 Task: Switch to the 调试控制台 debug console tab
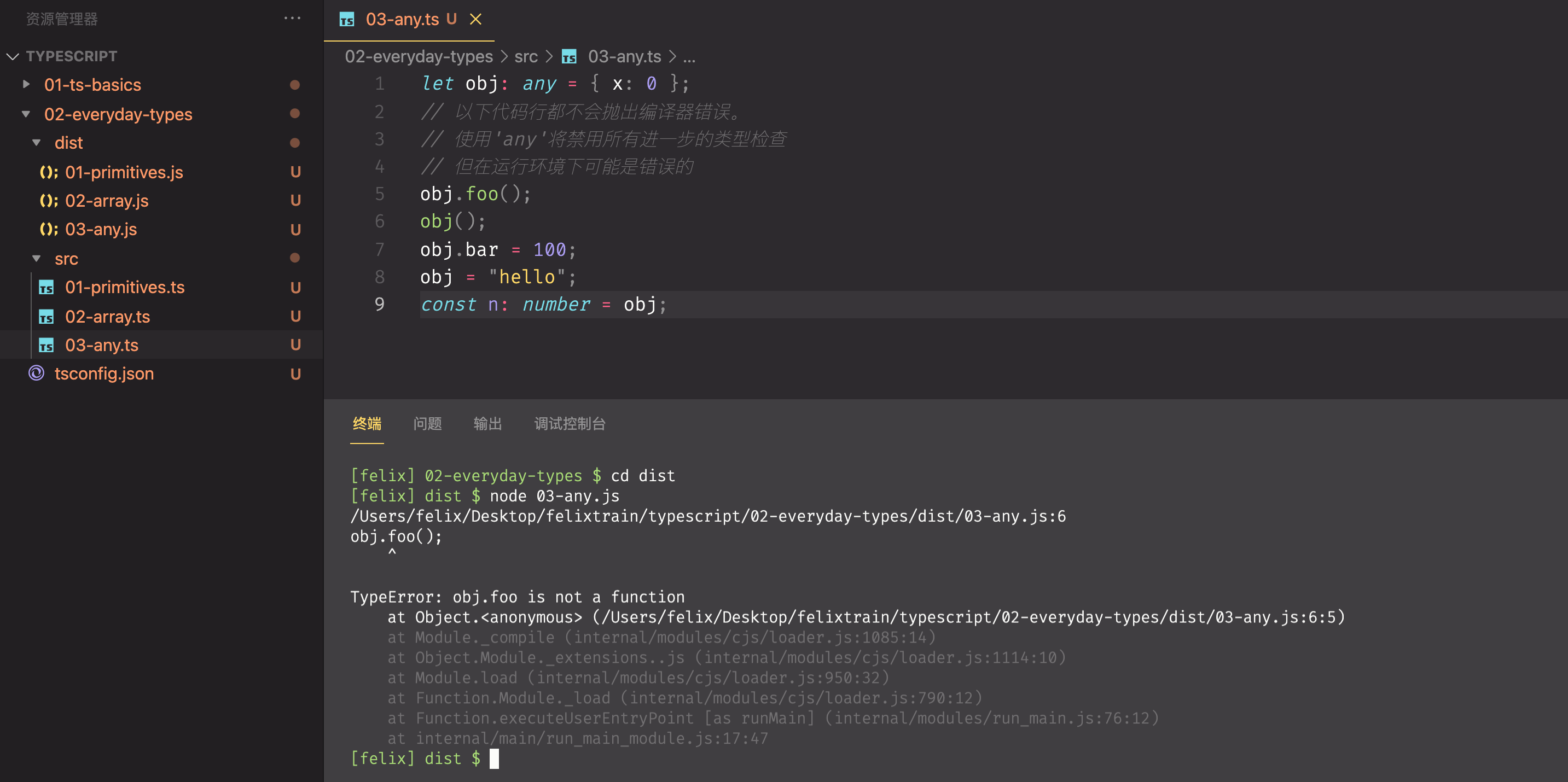(570, 424)
